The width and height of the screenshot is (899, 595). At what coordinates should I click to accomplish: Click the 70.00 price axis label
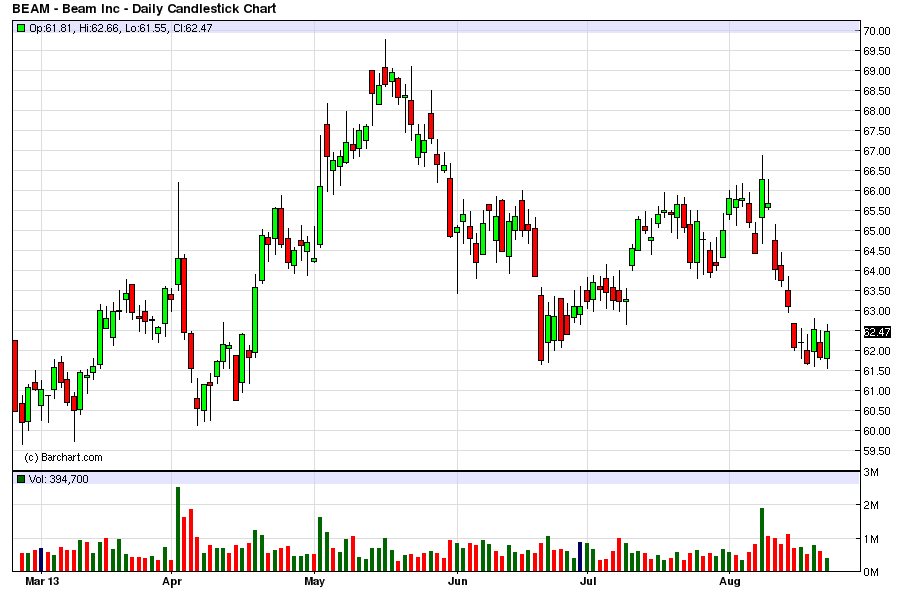pos(877,32)
